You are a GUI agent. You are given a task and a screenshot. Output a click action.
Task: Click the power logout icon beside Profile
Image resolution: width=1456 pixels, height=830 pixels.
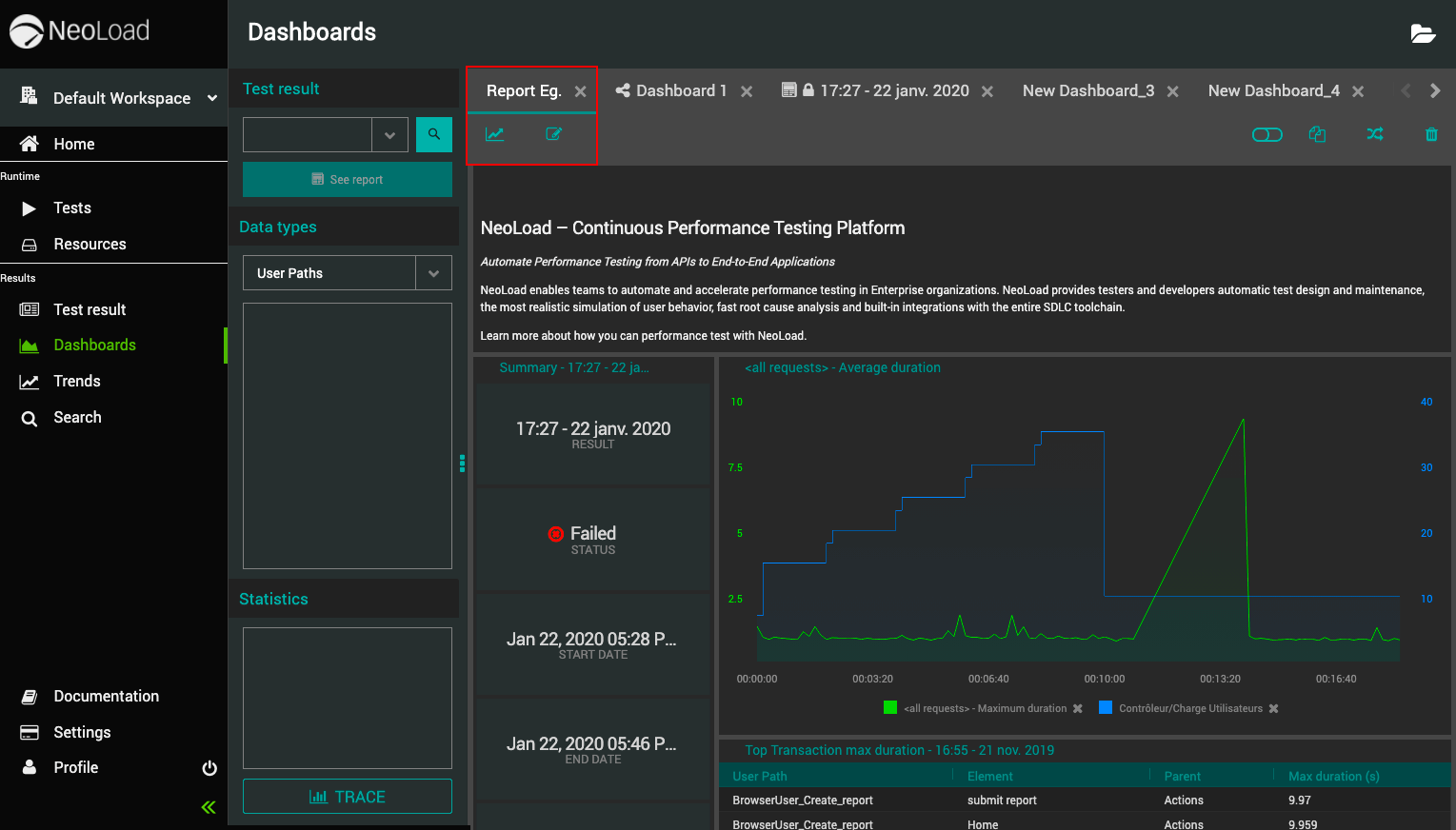tap(209, 768)
